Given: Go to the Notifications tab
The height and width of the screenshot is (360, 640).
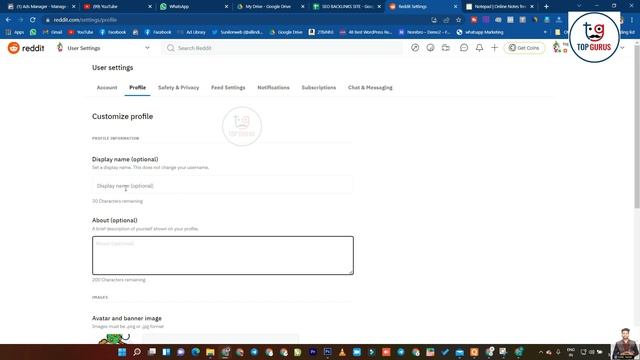Looking at the screenshot, I should pyautogui.click(x=273, y=87).
